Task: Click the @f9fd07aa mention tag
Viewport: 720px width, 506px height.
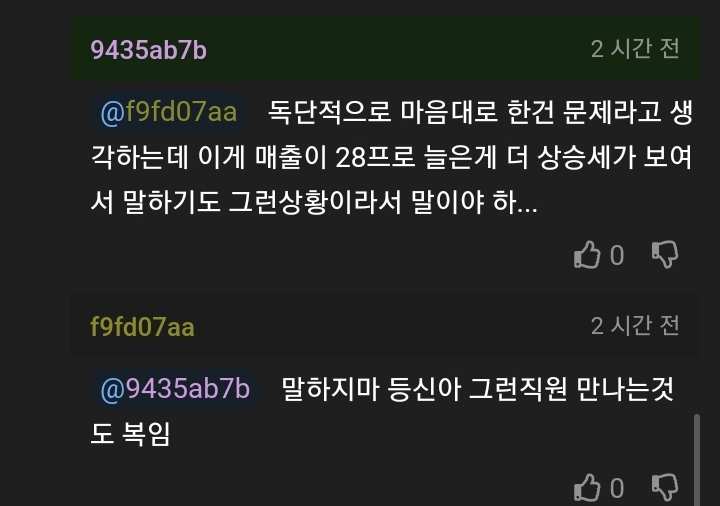Action: pos(169,112)
